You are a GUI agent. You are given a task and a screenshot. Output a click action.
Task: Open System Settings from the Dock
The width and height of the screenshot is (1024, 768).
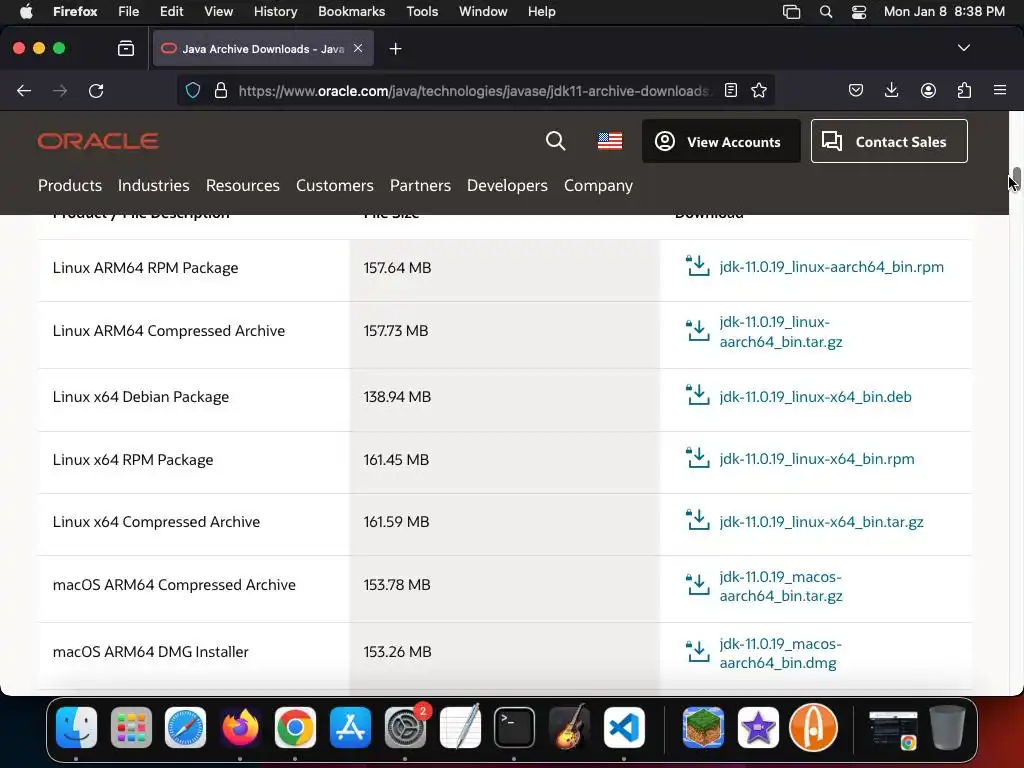tap(405, 727)
